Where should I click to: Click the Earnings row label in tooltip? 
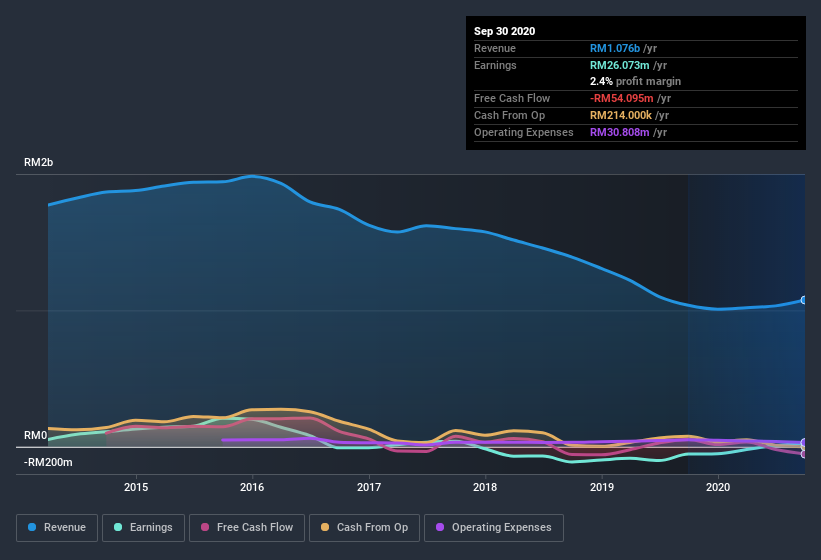(x=495, y=65)
